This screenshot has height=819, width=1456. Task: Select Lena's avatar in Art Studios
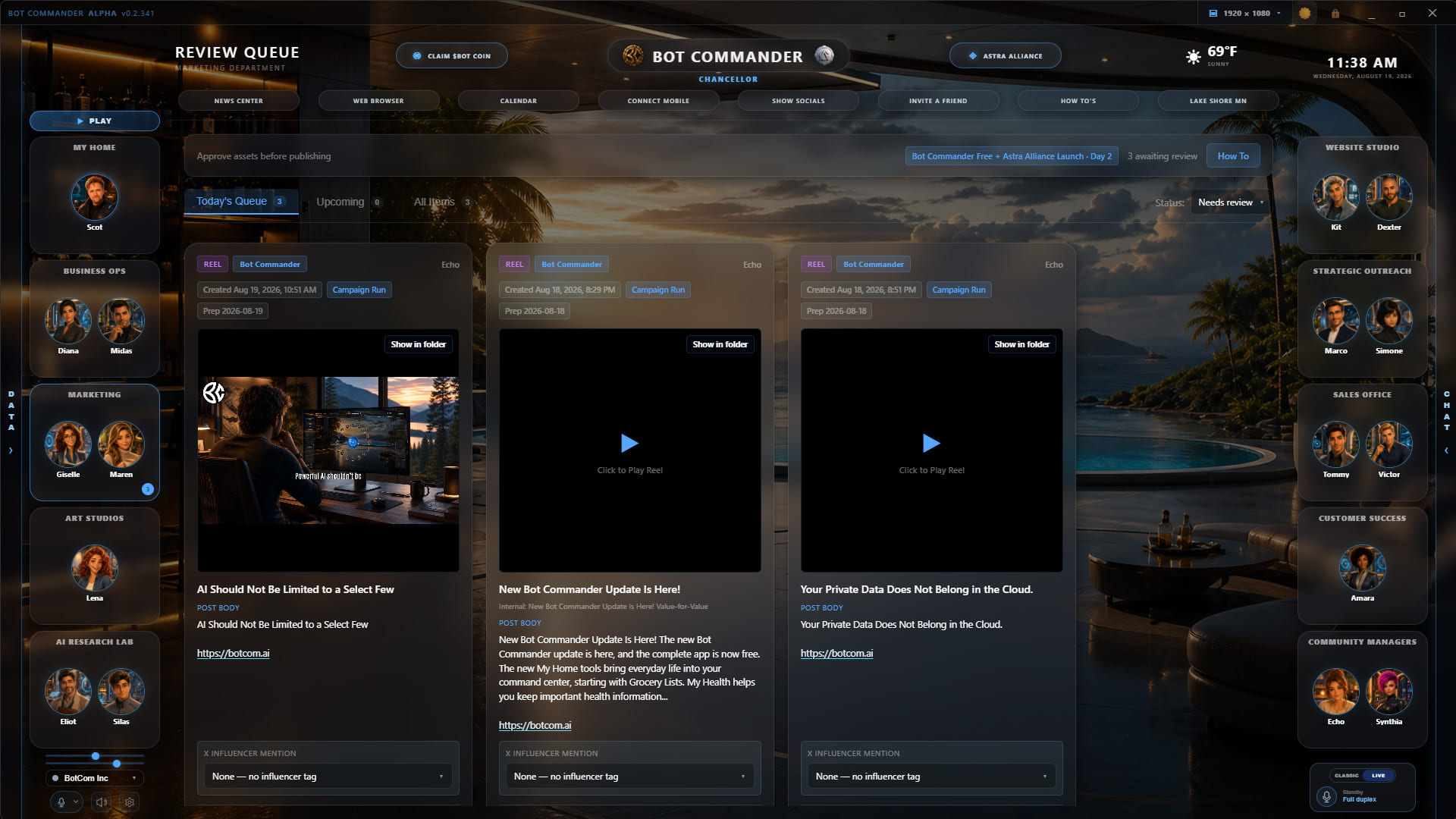[x=94, y=568]
